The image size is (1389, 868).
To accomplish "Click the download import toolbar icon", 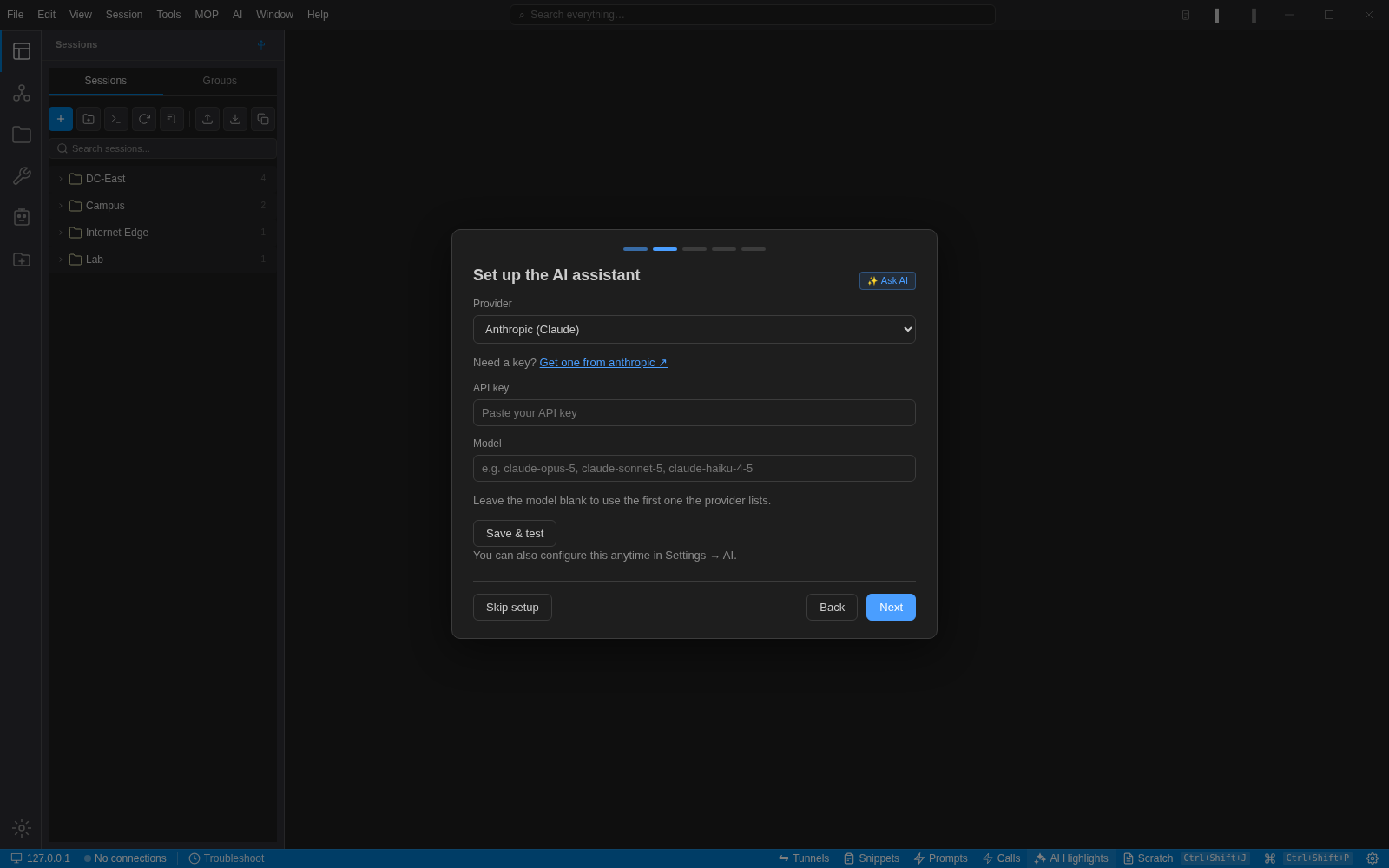I will (235, 119).
